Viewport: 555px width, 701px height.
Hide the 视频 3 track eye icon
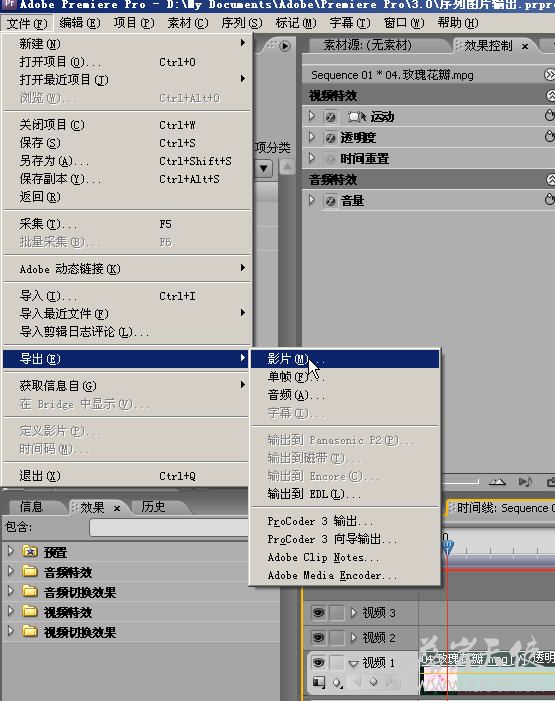(x=318, y=612)
